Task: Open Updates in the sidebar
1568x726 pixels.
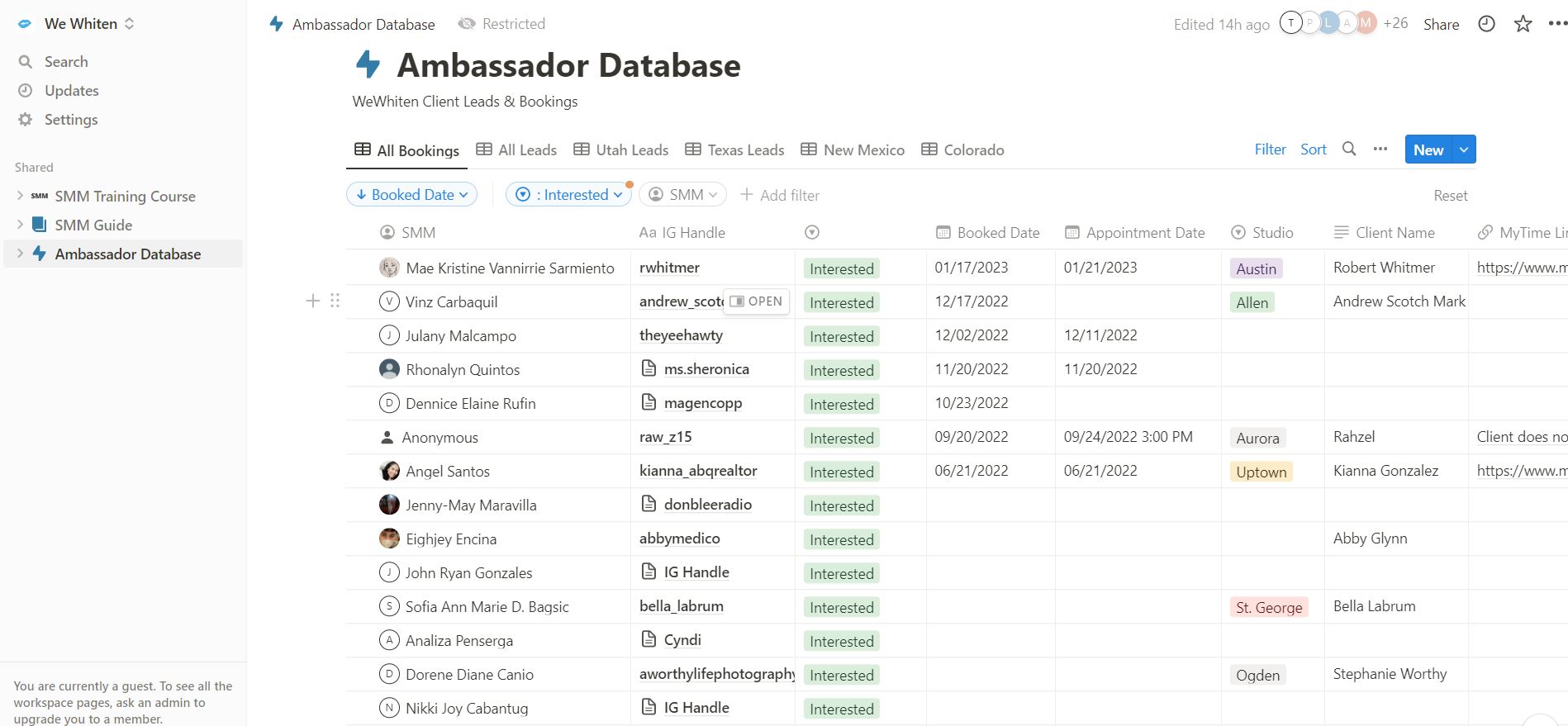Action: [71, 91]
